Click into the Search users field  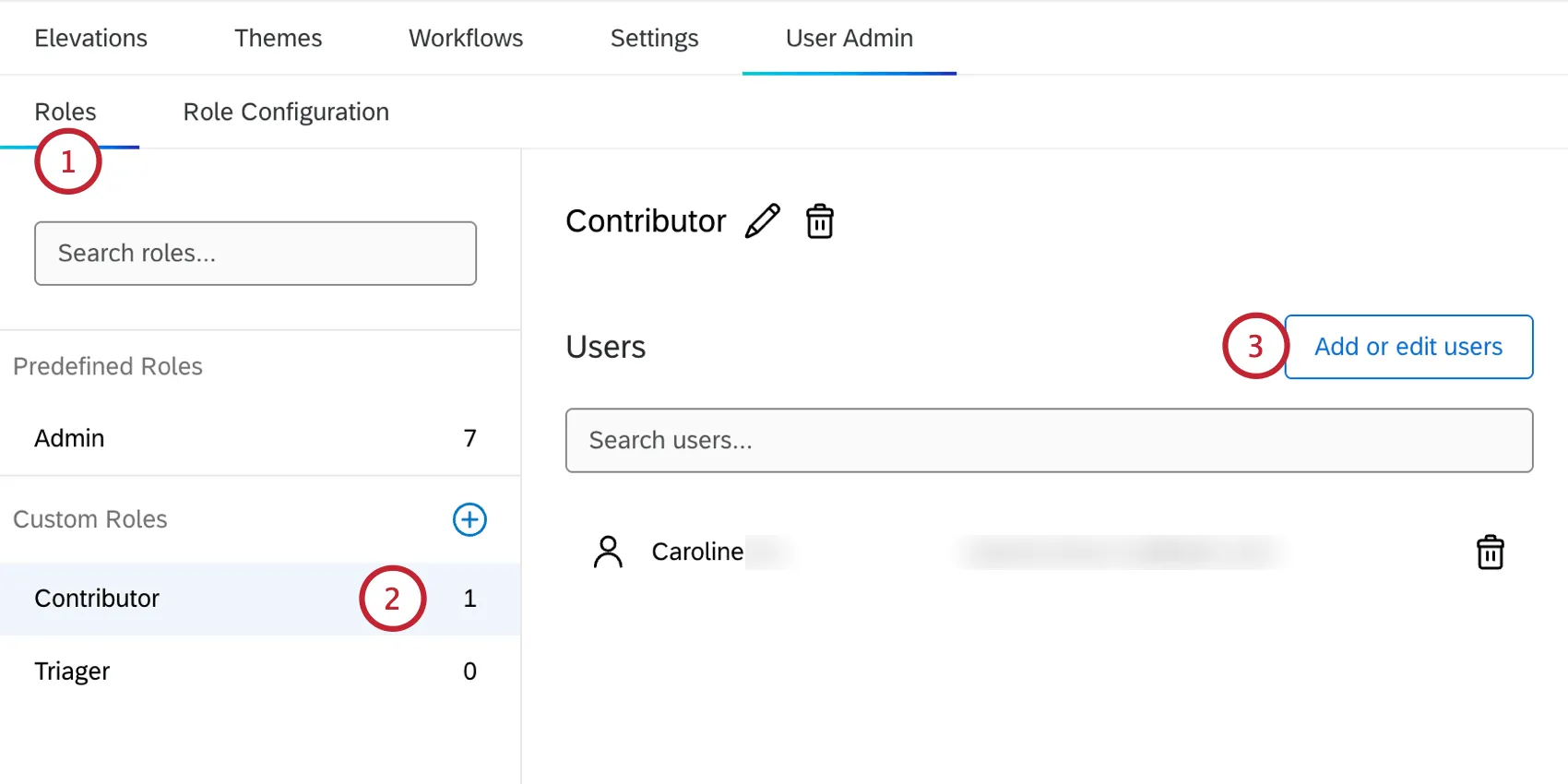(x=1049, y=441)
